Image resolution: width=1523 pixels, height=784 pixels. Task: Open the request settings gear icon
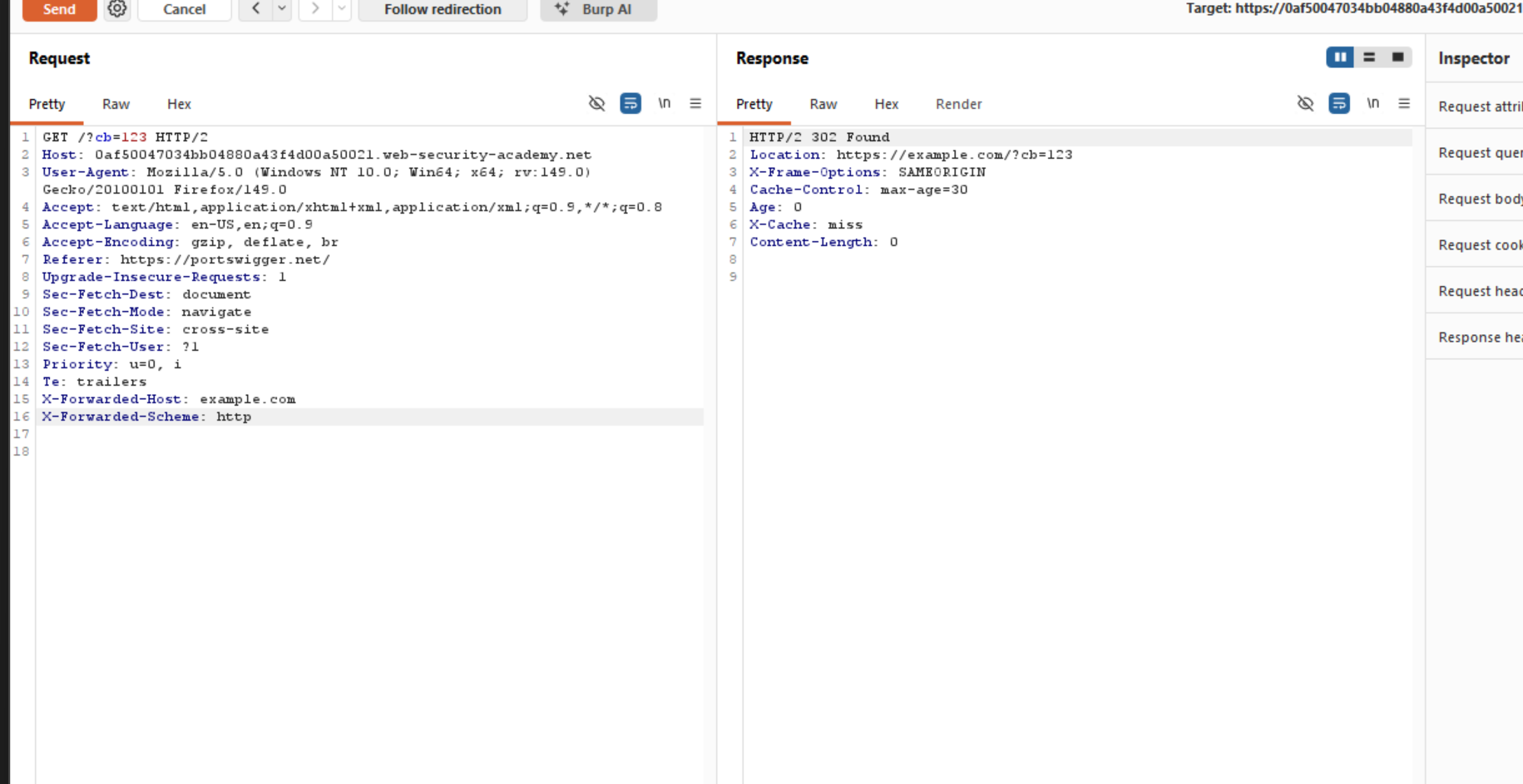[117, 9]
